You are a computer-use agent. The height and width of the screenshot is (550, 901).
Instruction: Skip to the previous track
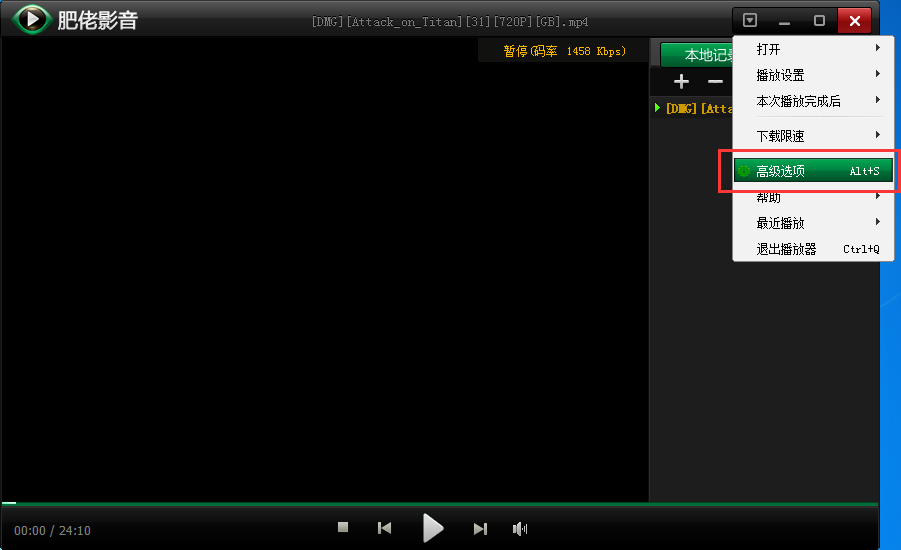coord(384,528)
